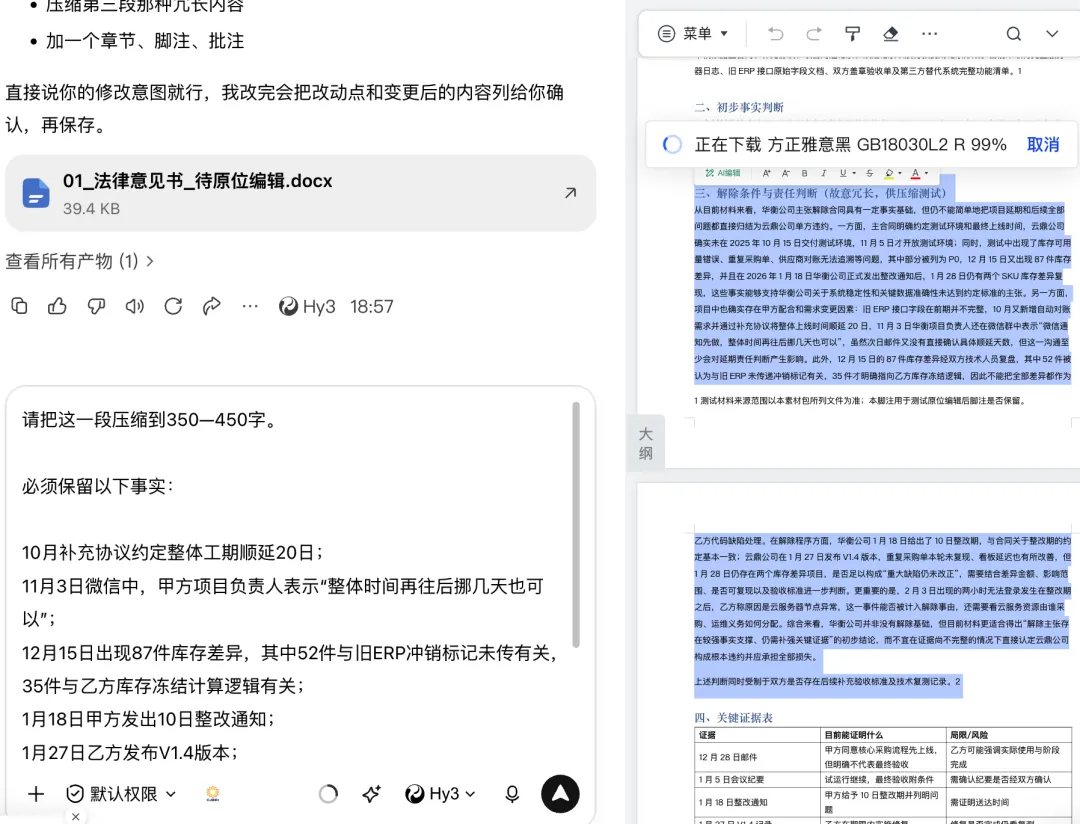1080x824 pixels.
Task: Add attachment with plus button
Action: 36,794
